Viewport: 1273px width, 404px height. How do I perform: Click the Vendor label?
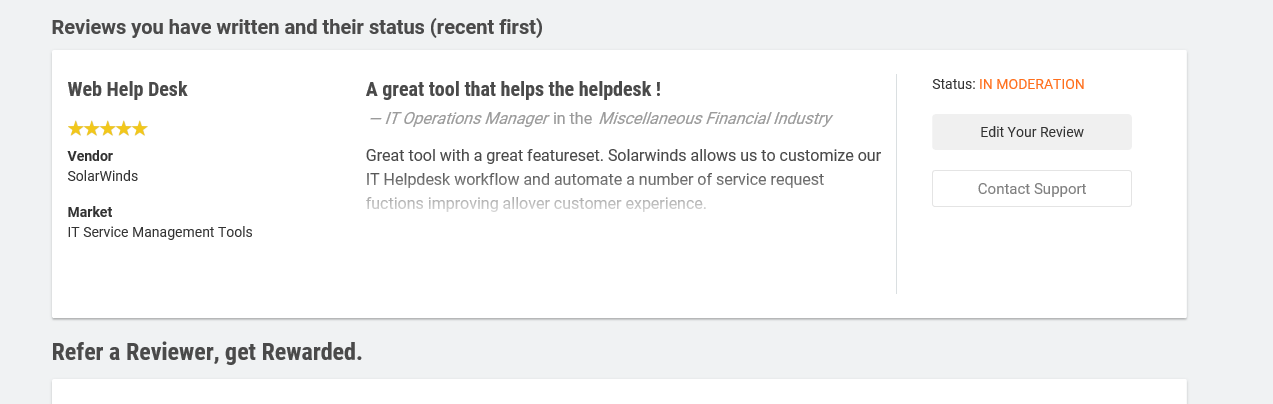click(x=90, y=156)
